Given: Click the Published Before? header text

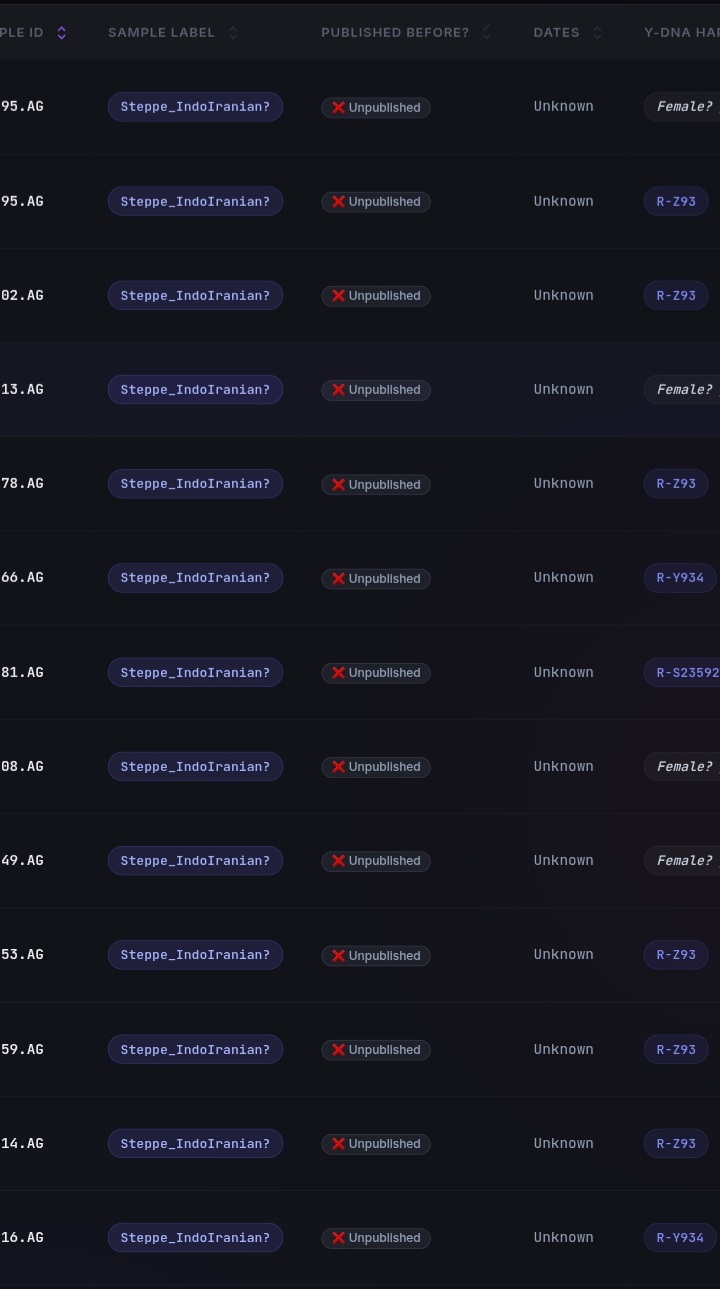Looking at the screenshot, I should [x=395, y=33].
